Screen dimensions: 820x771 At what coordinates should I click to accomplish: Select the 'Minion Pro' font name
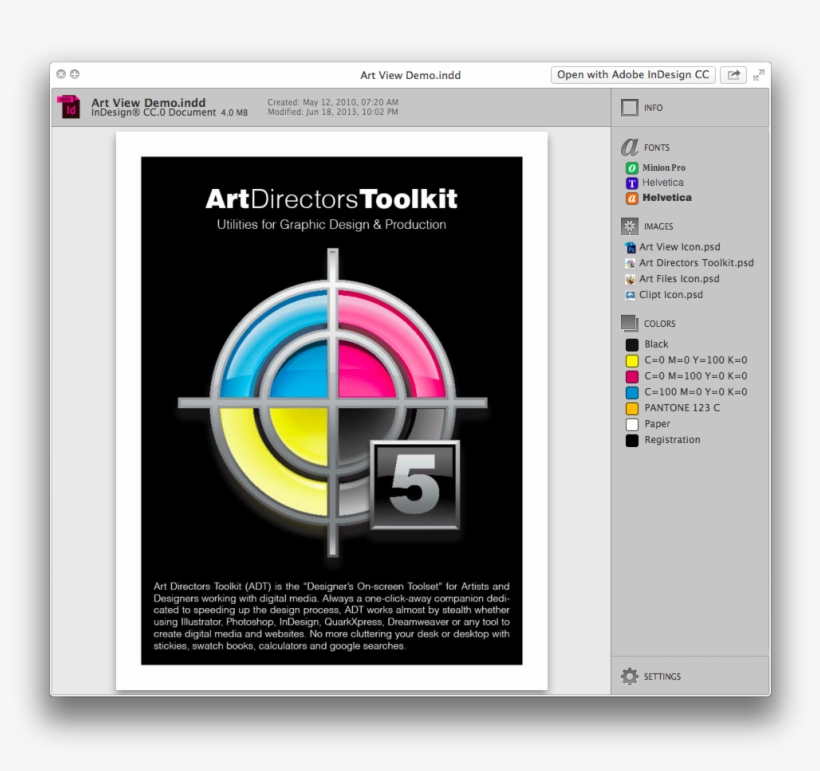tap(664, 168)
